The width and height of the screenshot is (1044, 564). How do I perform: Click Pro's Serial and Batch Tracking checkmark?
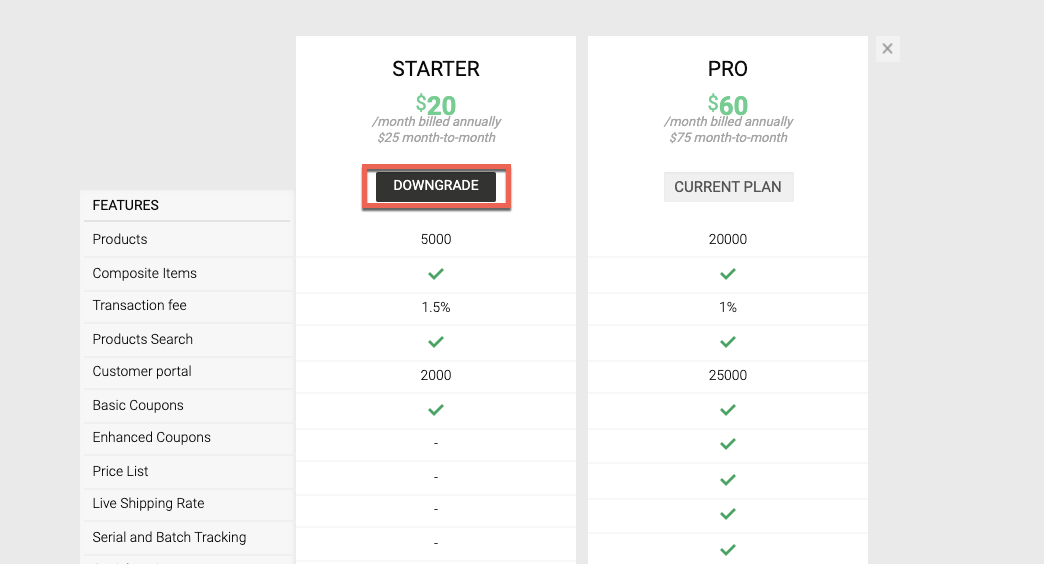[x=728, y=549]
